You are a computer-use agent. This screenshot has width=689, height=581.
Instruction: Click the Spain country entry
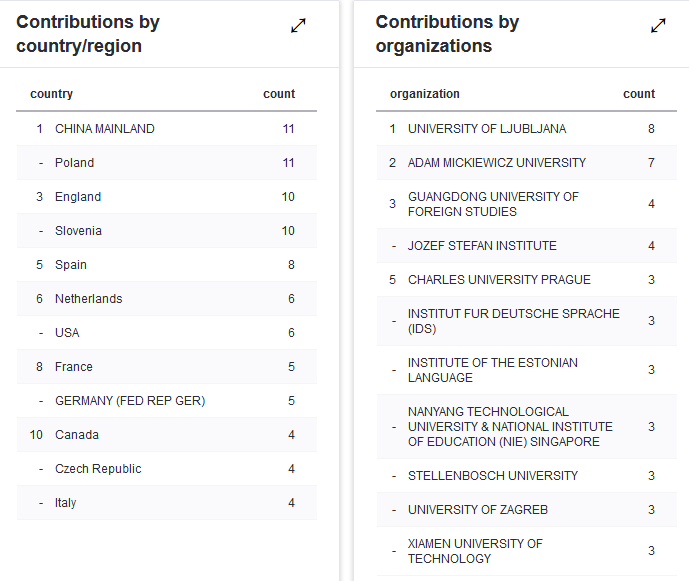tap(71, 265)
